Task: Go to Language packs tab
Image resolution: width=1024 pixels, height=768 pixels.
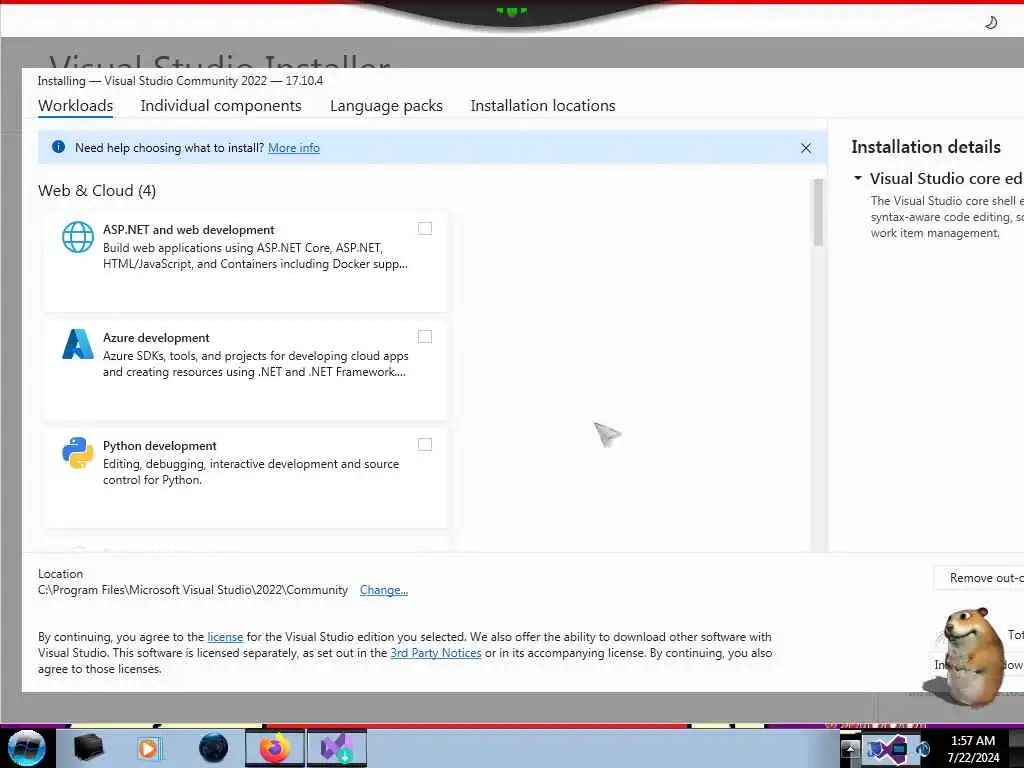Action: (386, 106)
